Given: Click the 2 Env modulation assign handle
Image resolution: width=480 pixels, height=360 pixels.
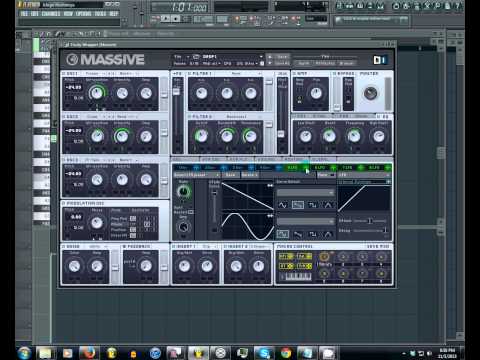Looking at the screenshot, I should coord(224,168).
